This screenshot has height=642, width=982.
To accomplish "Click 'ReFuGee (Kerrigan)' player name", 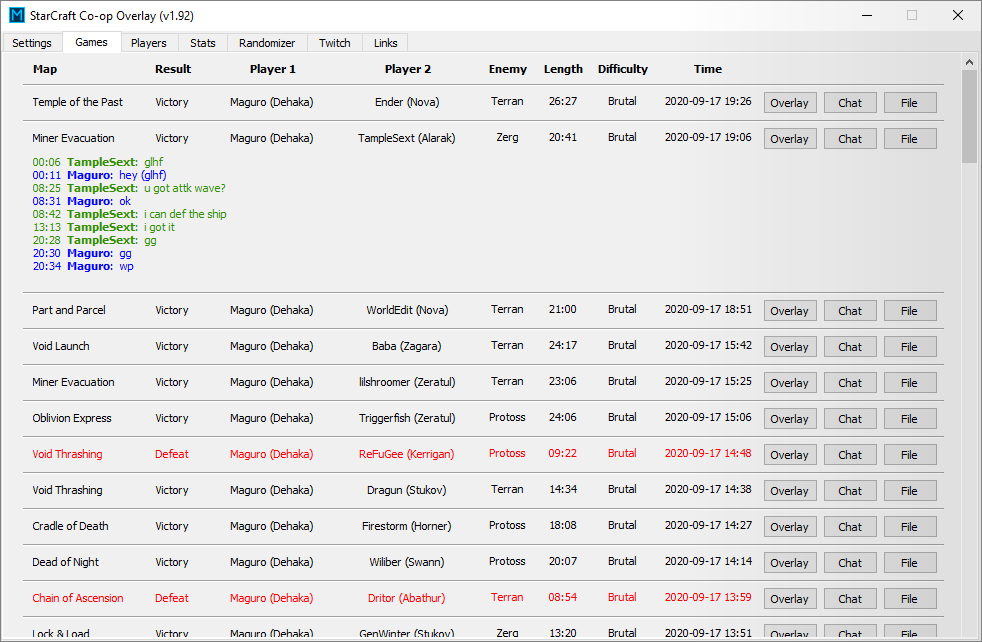I will pos(406,454).
